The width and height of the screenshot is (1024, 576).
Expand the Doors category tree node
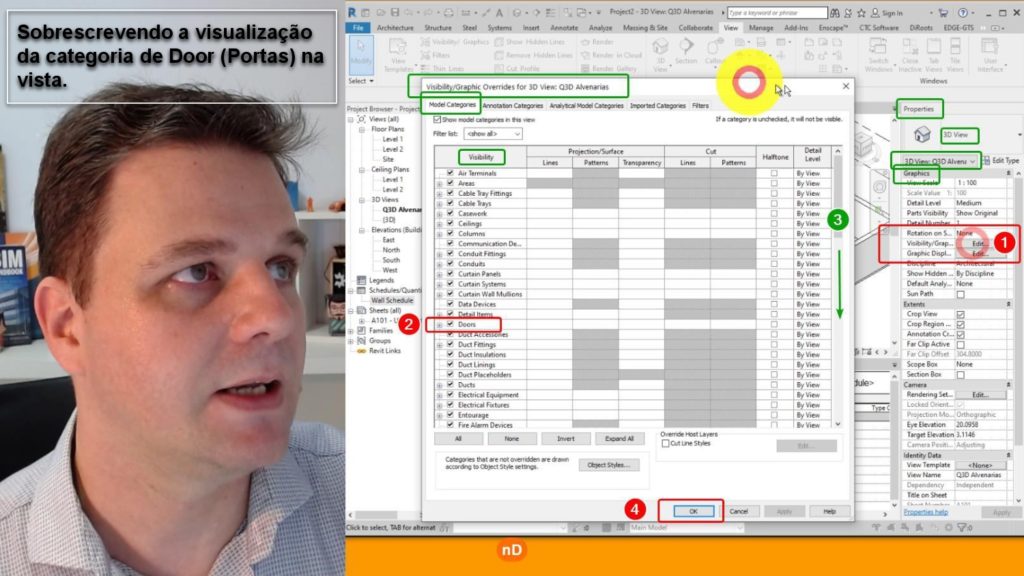439,325
